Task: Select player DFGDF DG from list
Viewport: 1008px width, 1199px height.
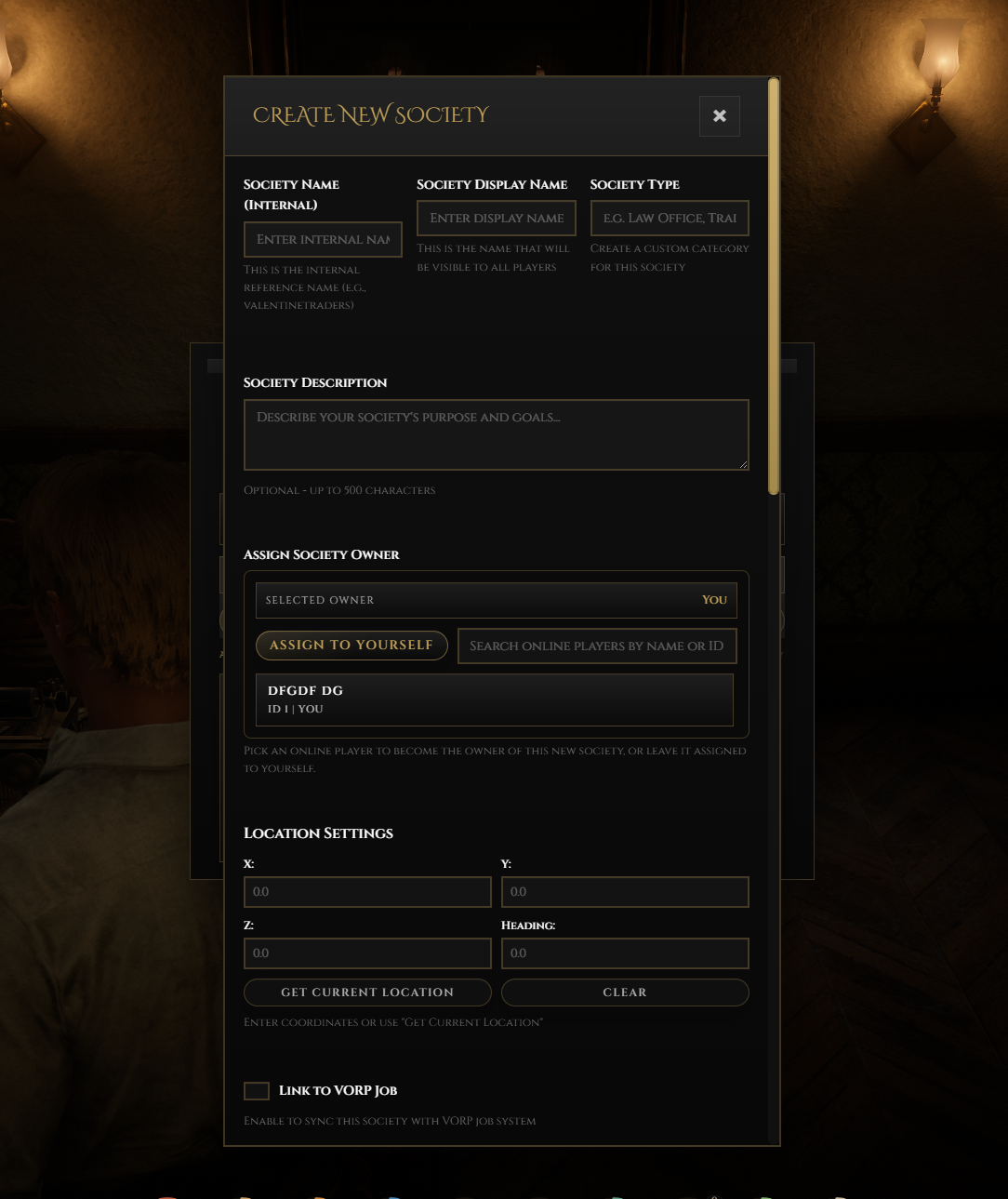Action: [495, 699]
